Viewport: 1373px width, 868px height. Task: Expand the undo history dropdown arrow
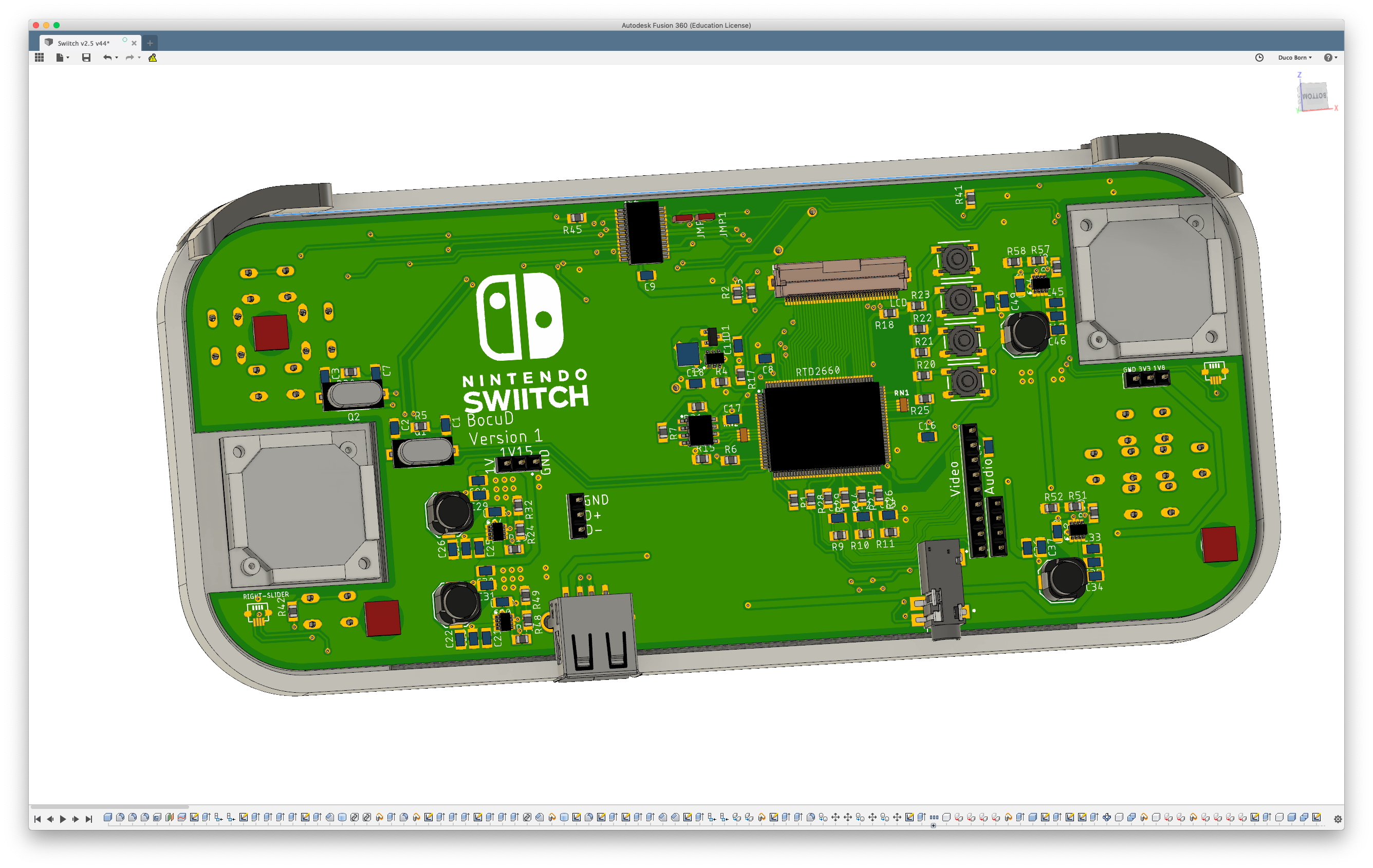tap(116, 58)
